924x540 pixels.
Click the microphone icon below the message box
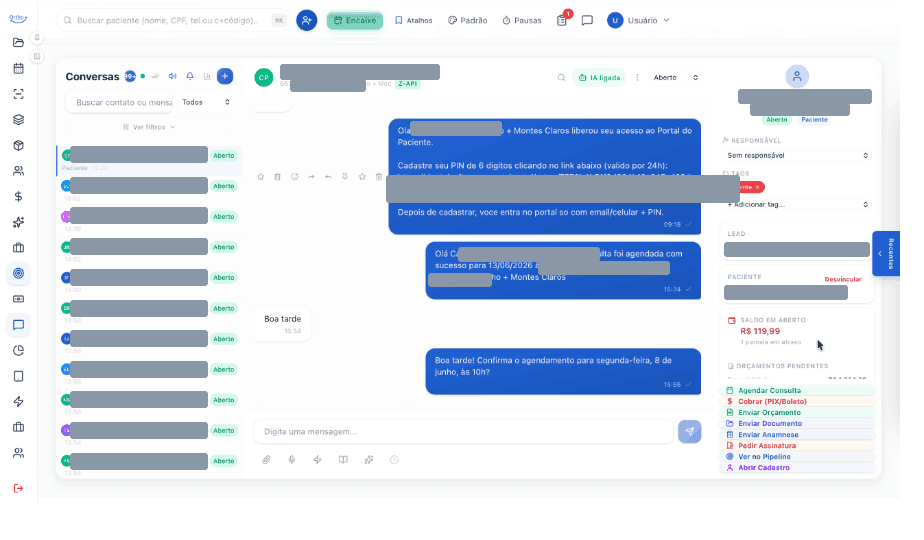[292, 459]
